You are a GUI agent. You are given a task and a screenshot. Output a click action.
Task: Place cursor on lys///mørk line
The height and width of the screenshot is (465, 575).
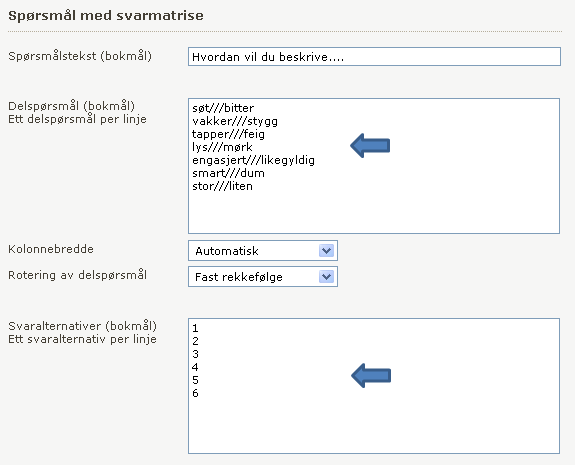pos(222,147)
